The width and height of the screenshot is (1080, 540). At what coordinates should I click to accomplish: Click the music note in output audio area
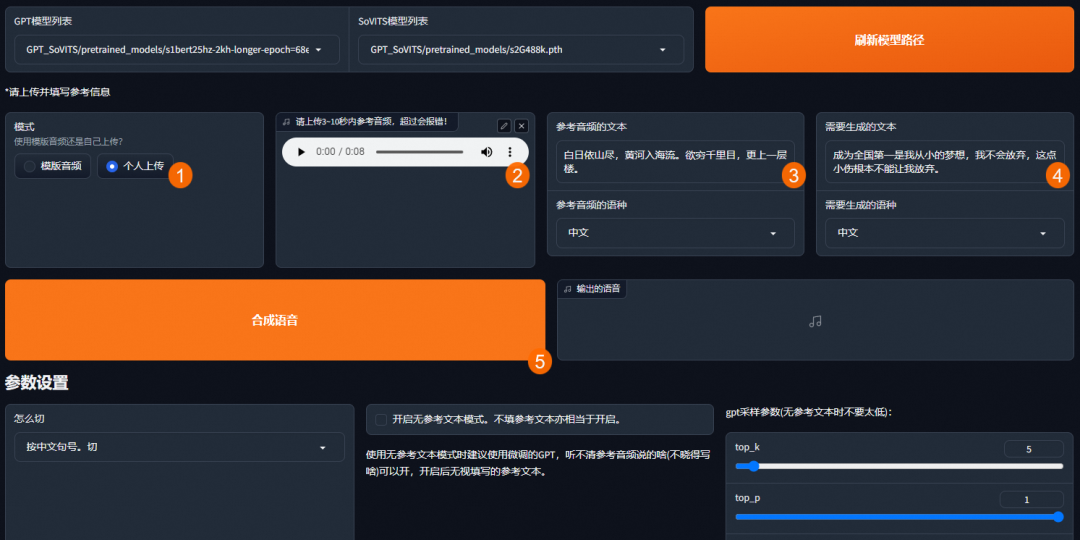click(x=816, y=321)
